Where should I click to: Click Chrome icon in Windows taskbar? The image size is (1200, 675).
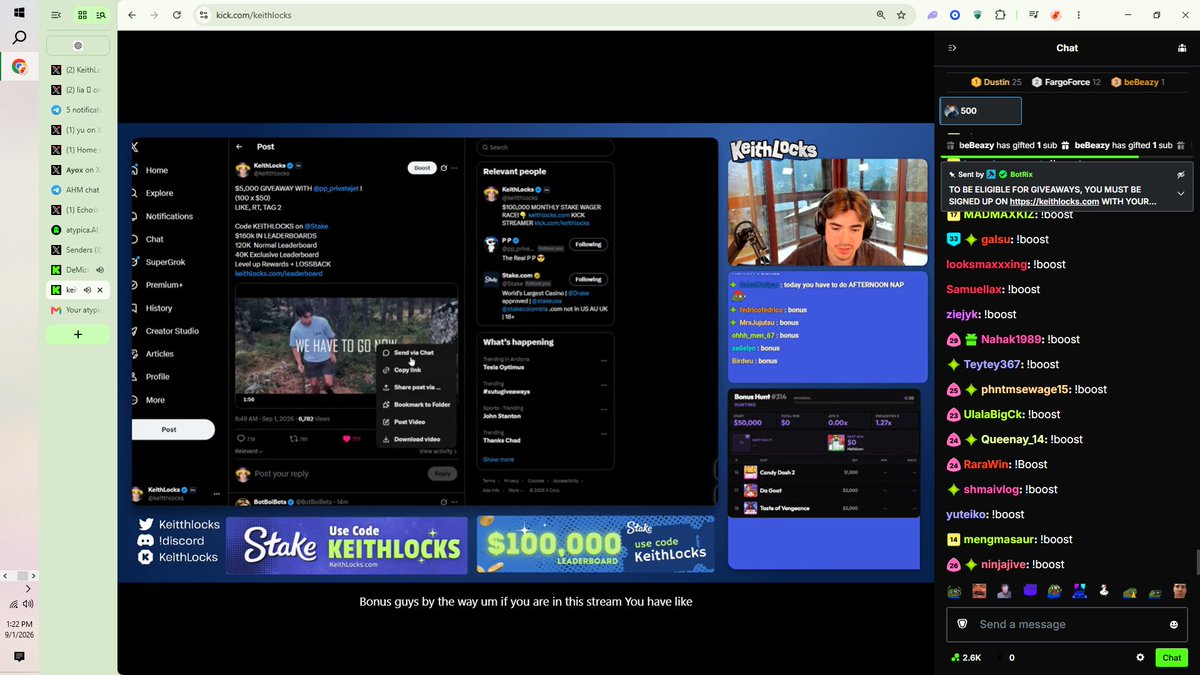[x=19, y=67]
